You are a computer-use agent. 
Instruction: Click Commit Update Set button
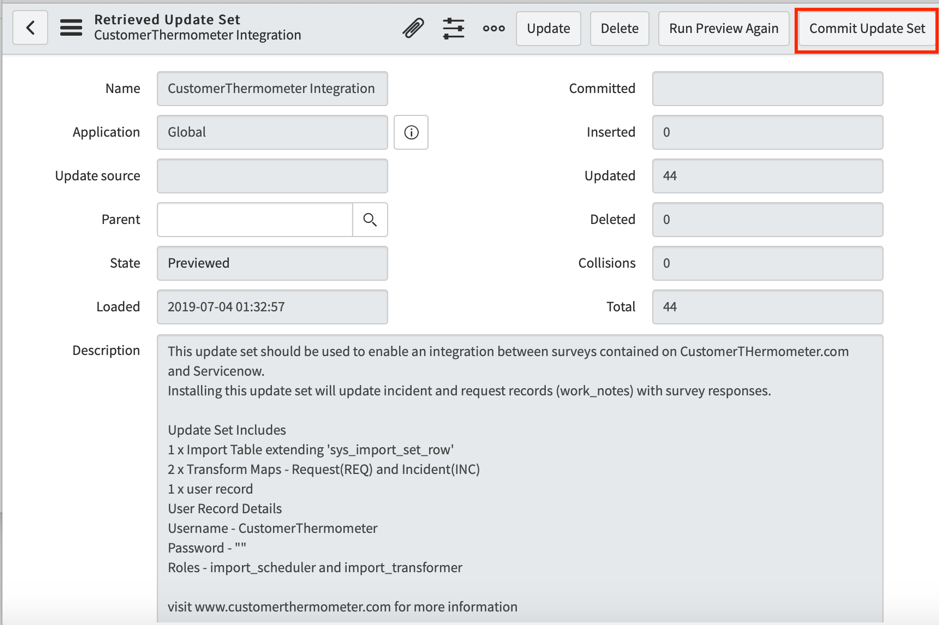click(867, 28)
